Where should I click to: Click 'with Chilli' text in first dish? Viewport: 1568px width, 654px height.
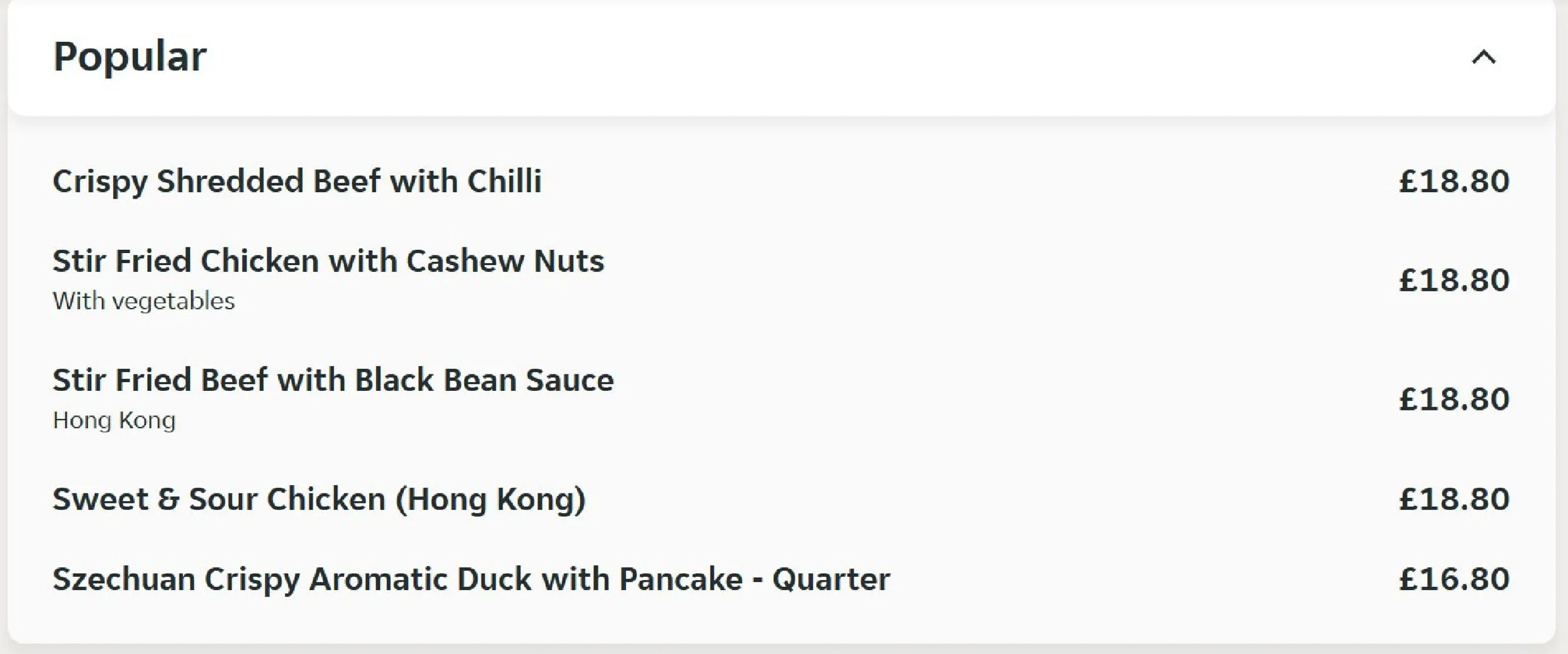(x=466, y=182)
